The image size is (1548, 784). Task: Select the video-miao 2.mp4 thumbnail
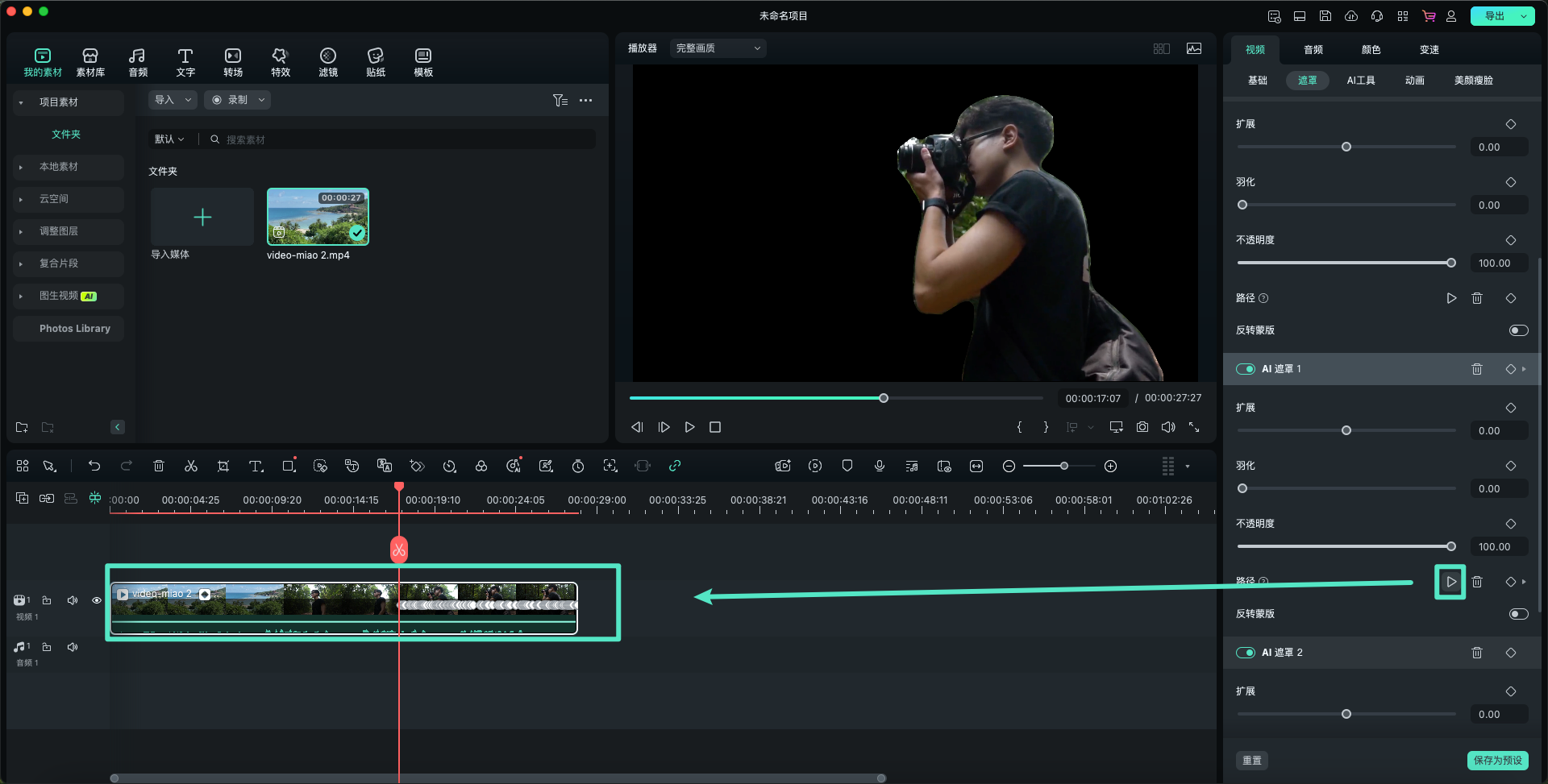pyautogui.click(x=318, y=217)
